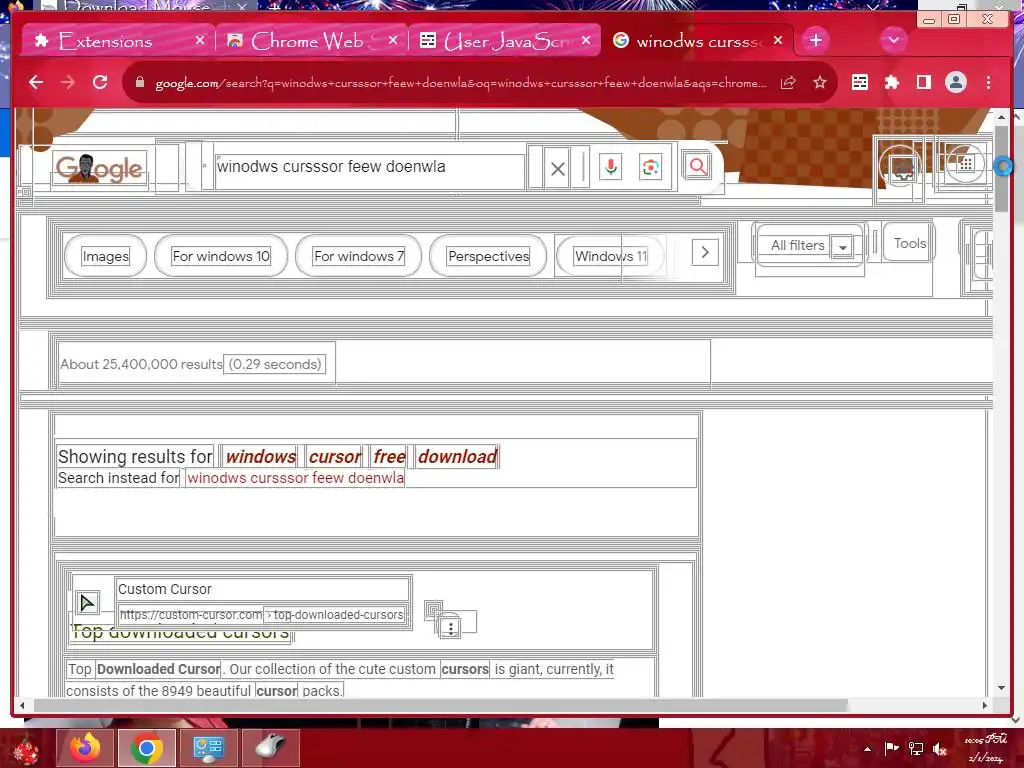Image resolution: width=1024 pixels, height=768 pixels.
Task: Click the vertical scrollbar thumb
Action: (x=1001, y=168)
